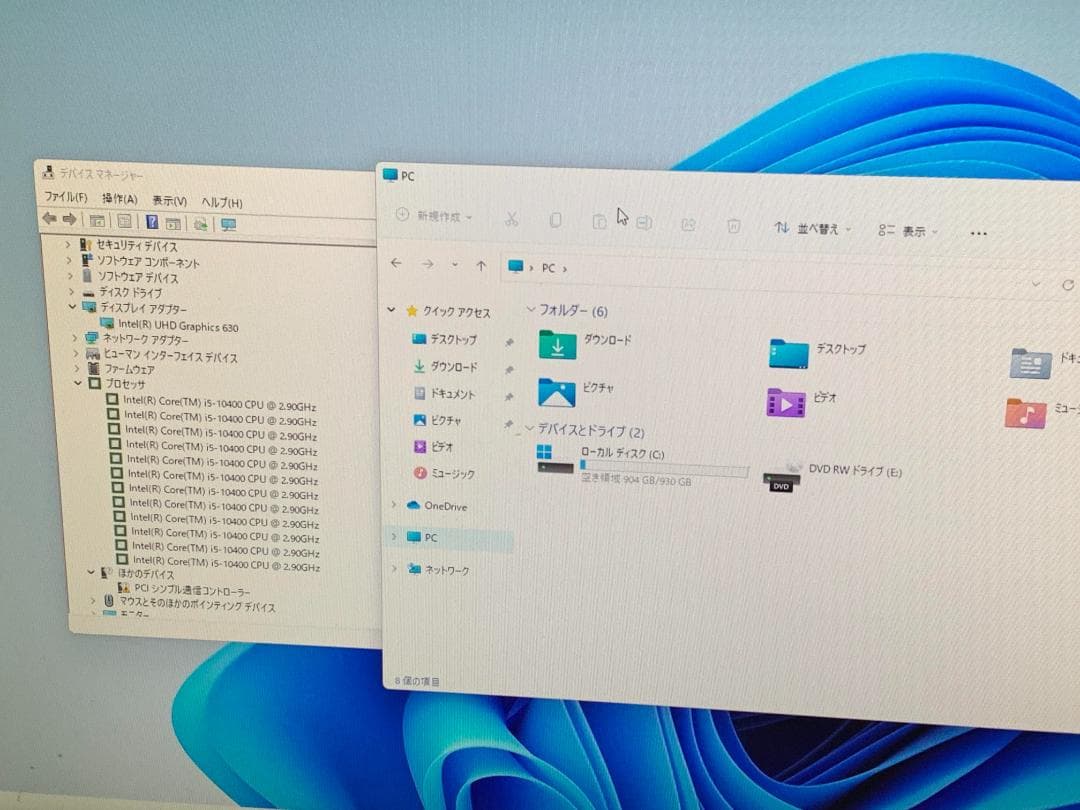Viewport: 1080px width, 810px height.
Task: Click the Delete icon in Explorer toolbar
Action: [x=735, y=227]
